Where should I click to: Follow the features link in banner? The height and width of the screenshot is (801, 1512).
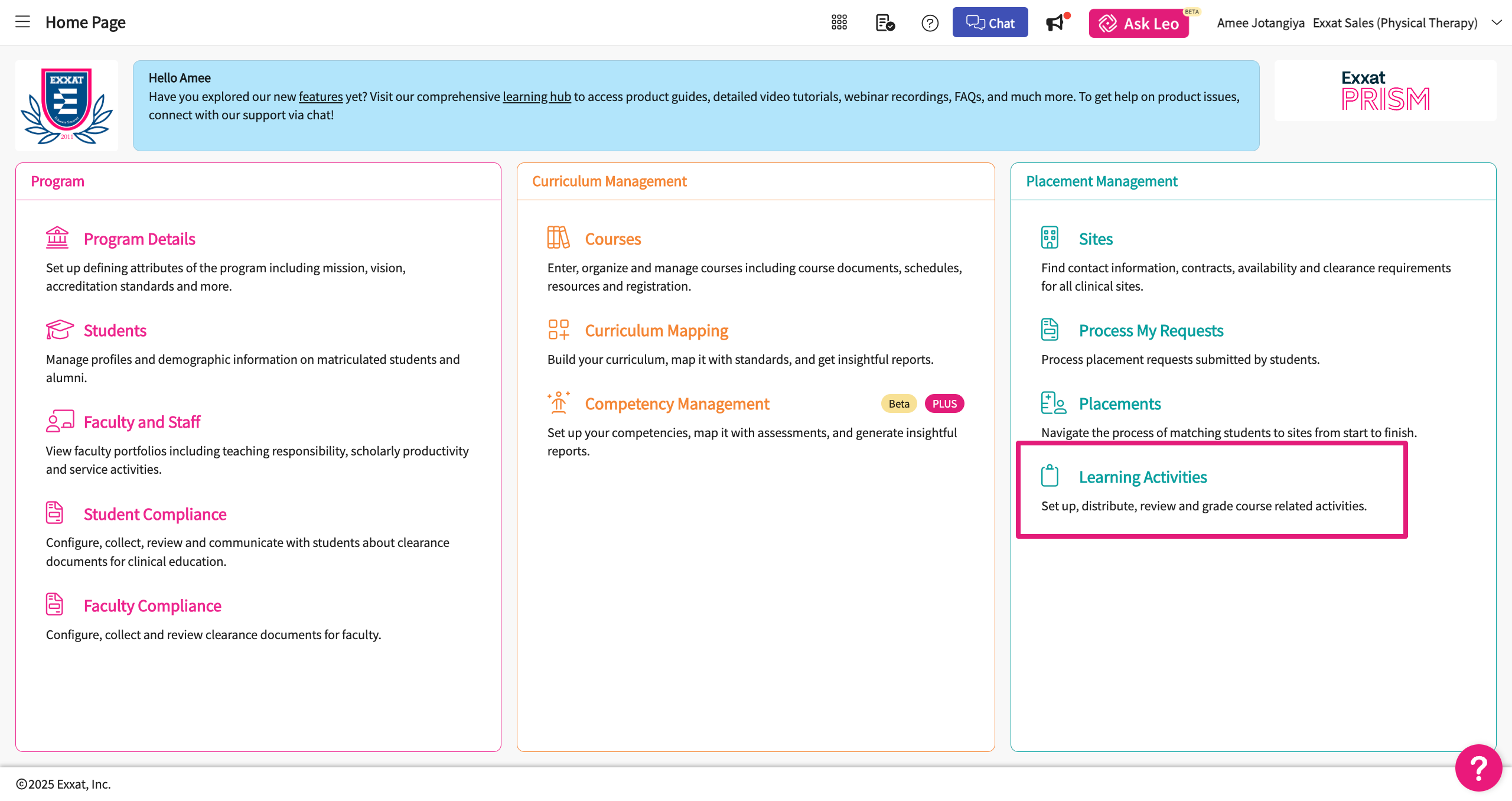click(x=321, y=96)
